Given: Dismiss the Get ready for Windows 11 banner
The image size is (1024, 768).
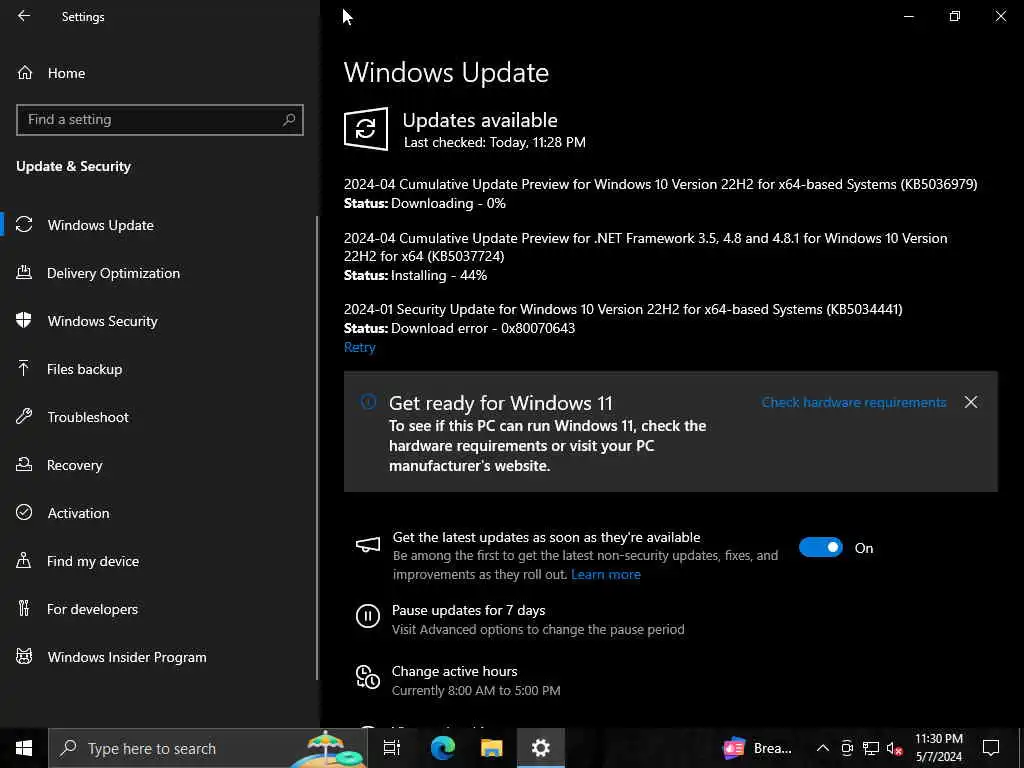Looking at the screenshot, I should pos(971,402).
